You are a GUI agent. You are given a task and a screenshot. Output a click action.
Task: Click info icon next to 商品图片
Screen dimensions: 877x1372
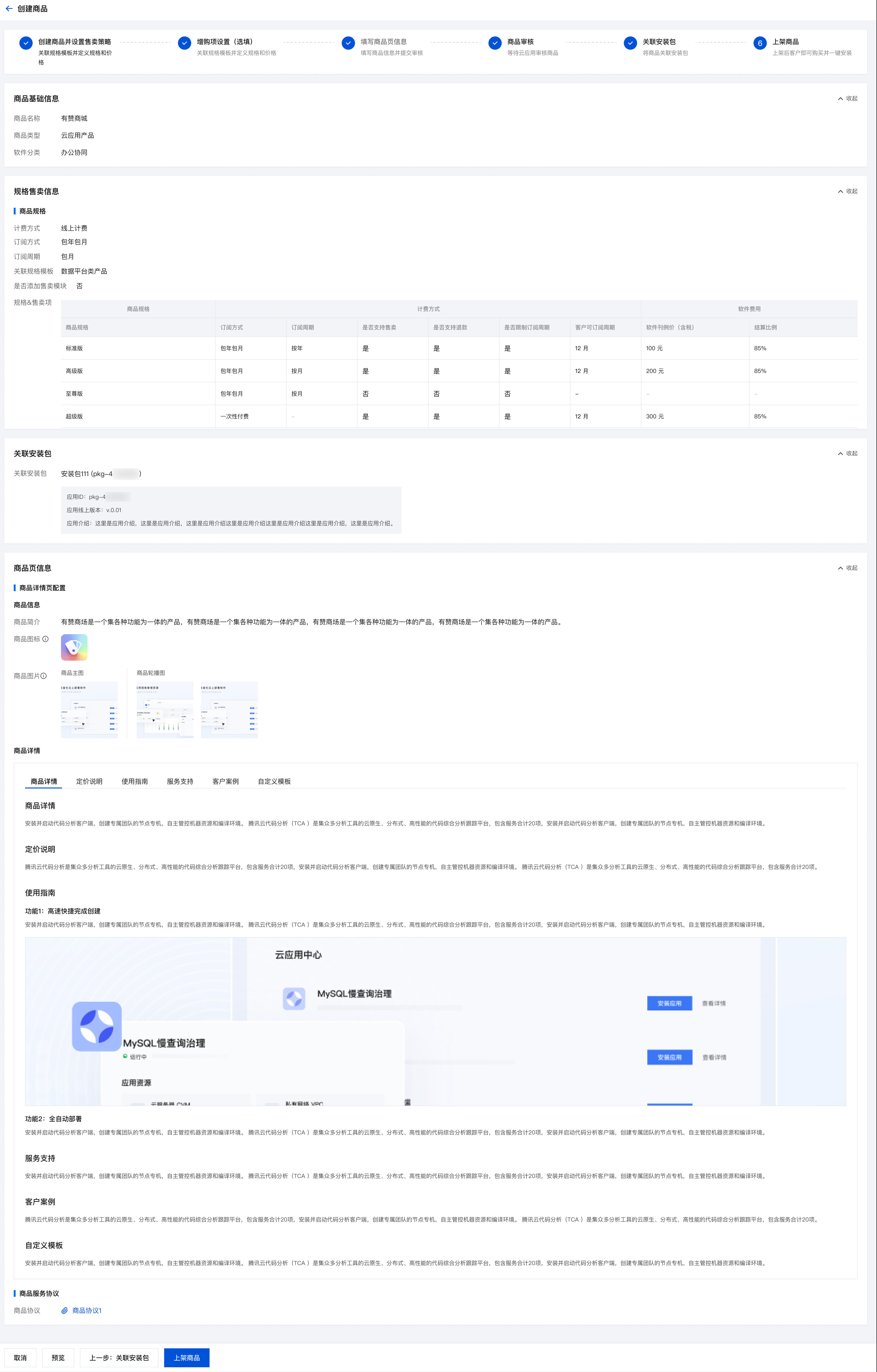point(44,676)
